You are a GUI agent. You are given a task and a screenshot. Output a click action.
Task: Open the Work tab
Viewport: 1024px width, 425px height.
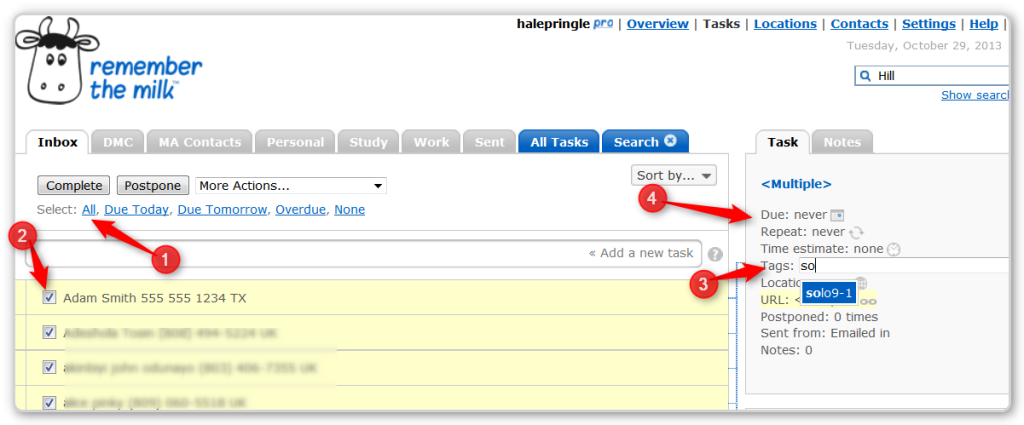click(431, 142)
